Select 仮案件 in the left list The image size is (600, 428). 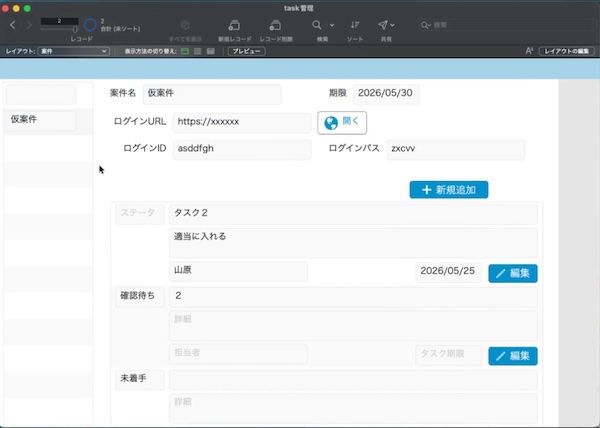pos(41,120)
